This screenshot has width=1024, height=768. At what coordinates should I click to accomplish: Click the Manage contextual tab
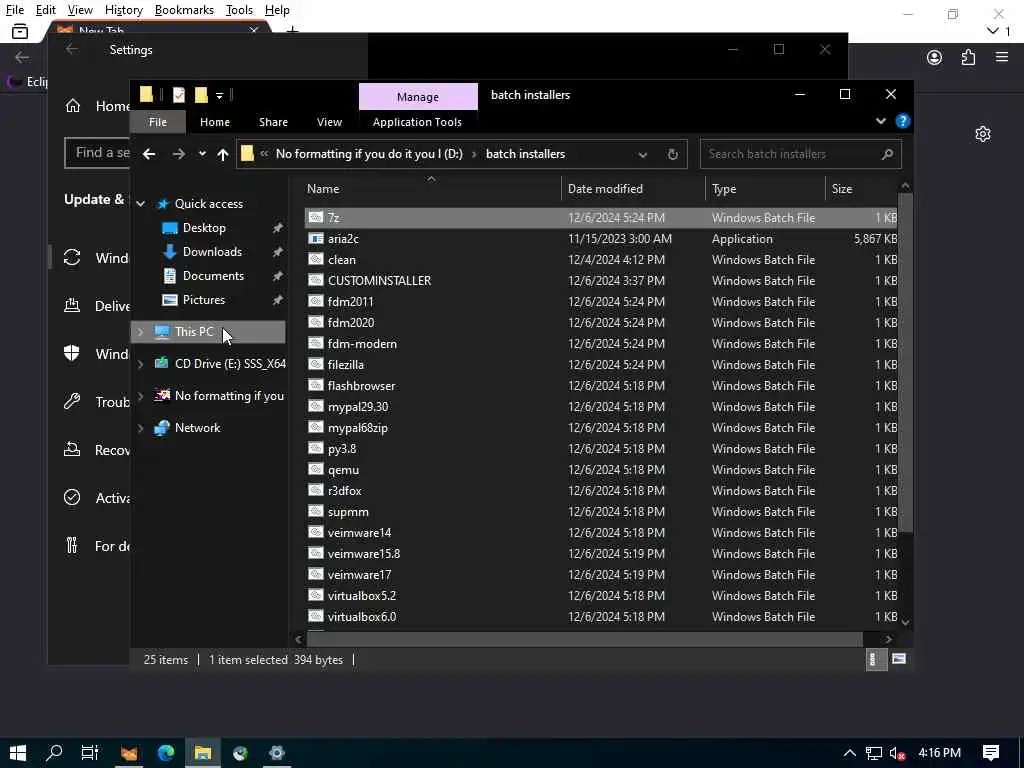click(x=418, y=97)
